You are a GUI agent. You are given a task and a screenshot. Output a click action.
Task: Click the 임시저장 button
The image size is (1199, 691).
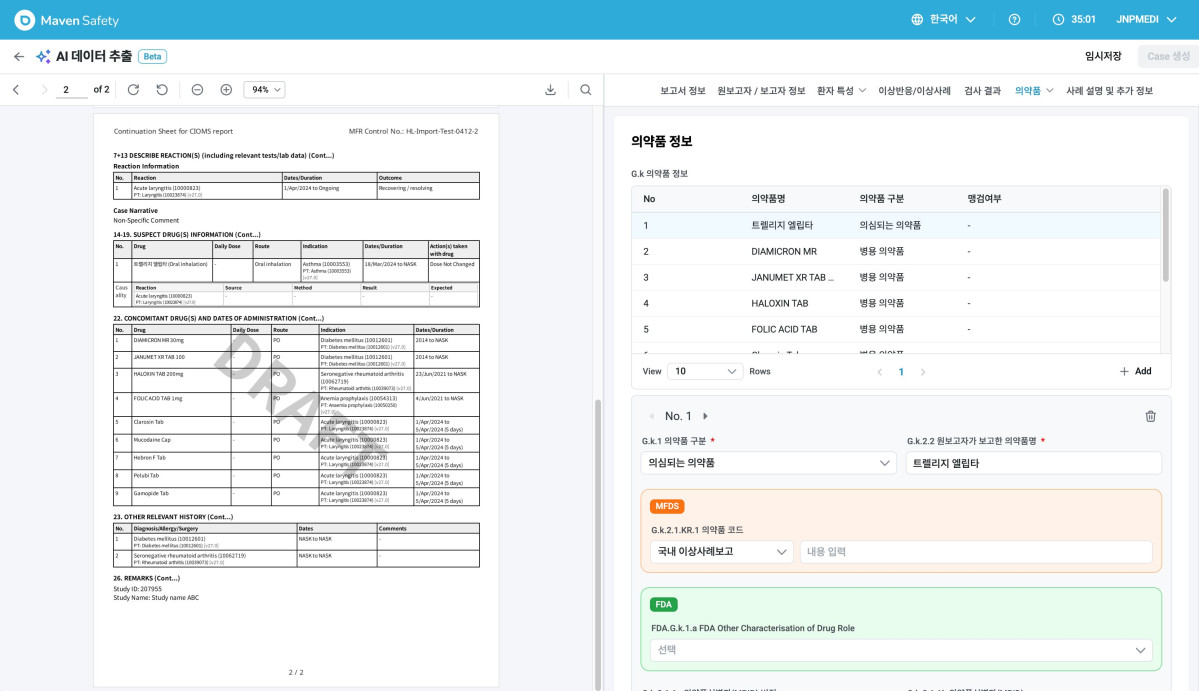pyautogui.click(x=1103, y=56)
